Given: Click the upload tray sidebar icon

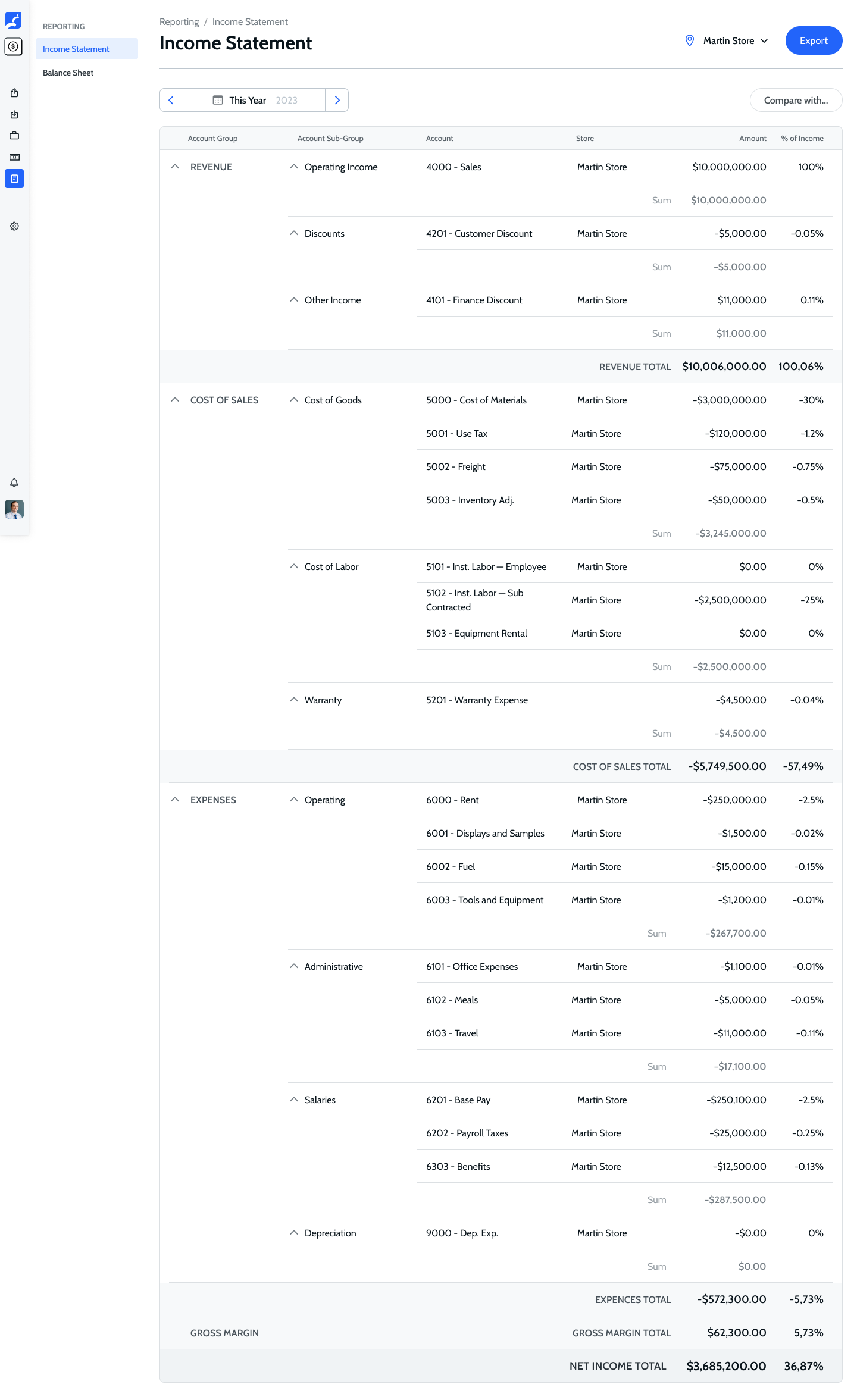Looking at the screenshot, I should 14,93.
